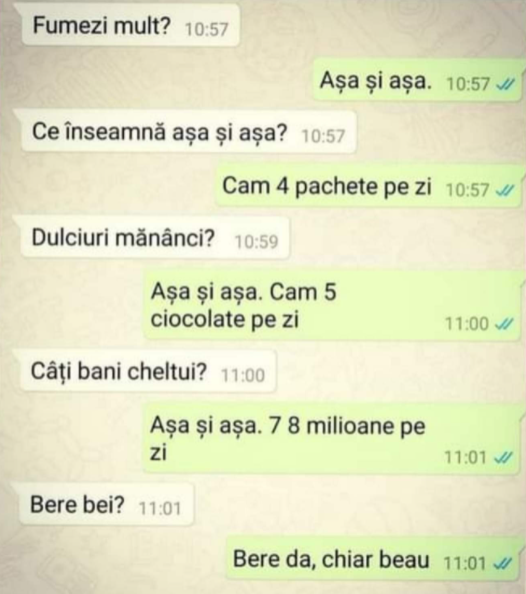Click double-check ticks on 'Cam 4 pachete pe zi'

click(x=506, y=190)
